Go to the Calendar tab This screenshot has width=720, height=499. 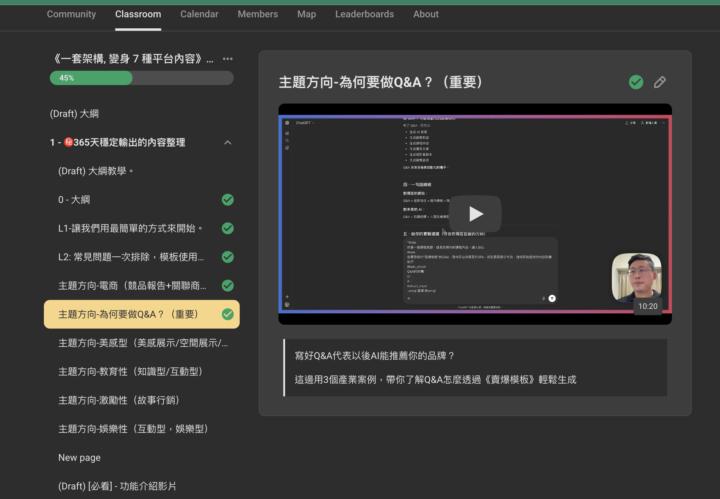[199, 14]
